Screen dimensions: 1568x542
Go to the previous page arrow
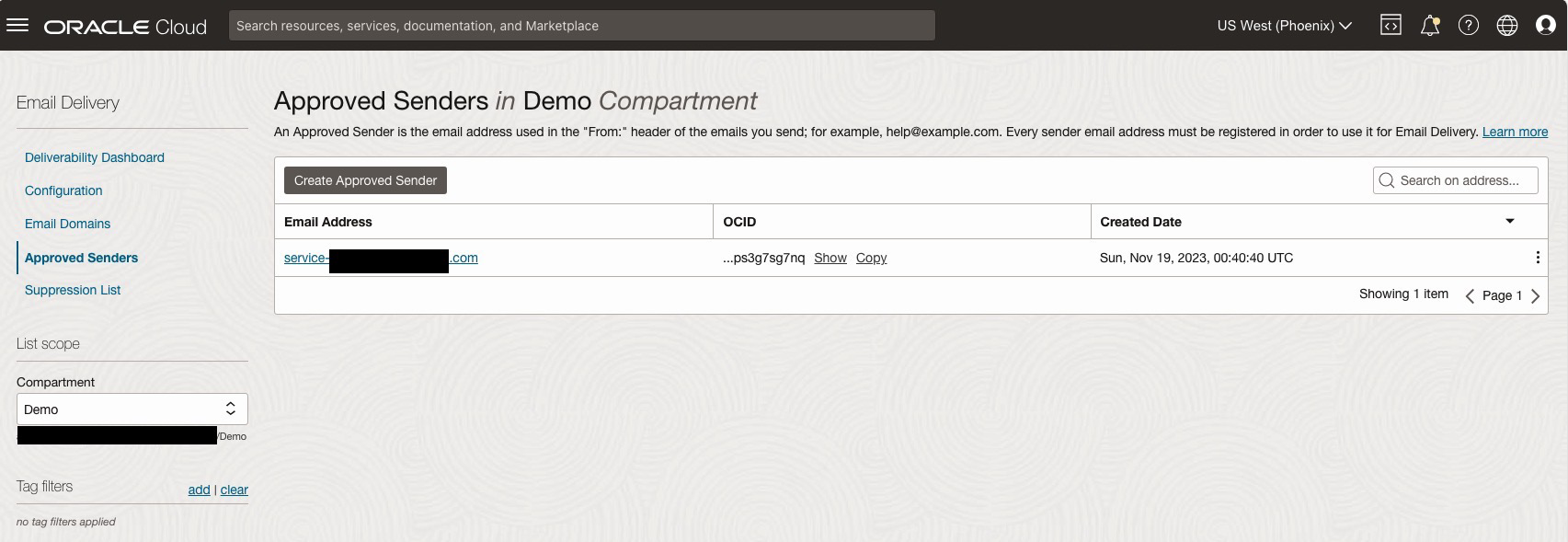point(1470,295)
